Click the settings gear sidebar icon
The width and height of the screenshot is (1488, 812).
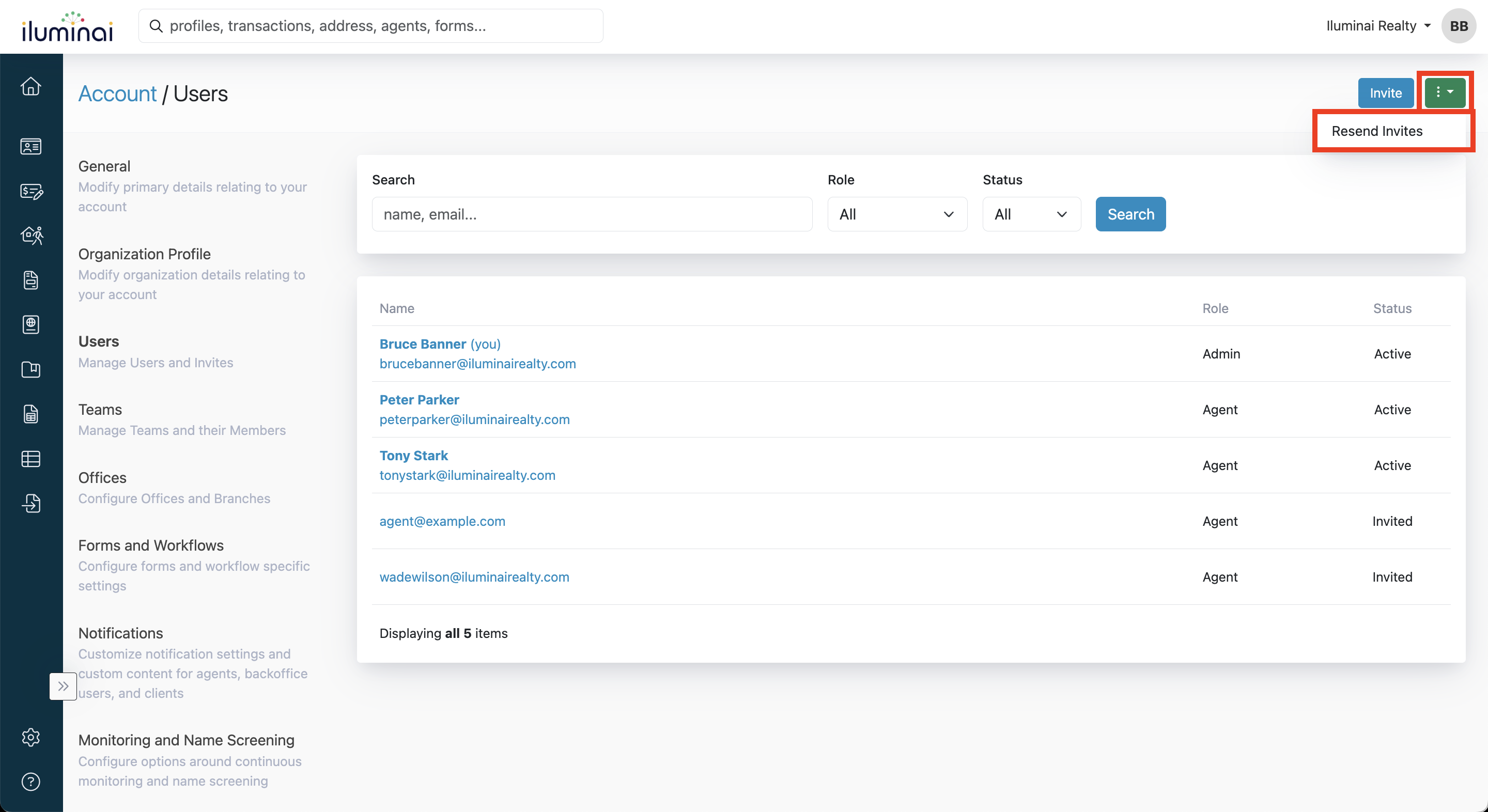[30, 737]
